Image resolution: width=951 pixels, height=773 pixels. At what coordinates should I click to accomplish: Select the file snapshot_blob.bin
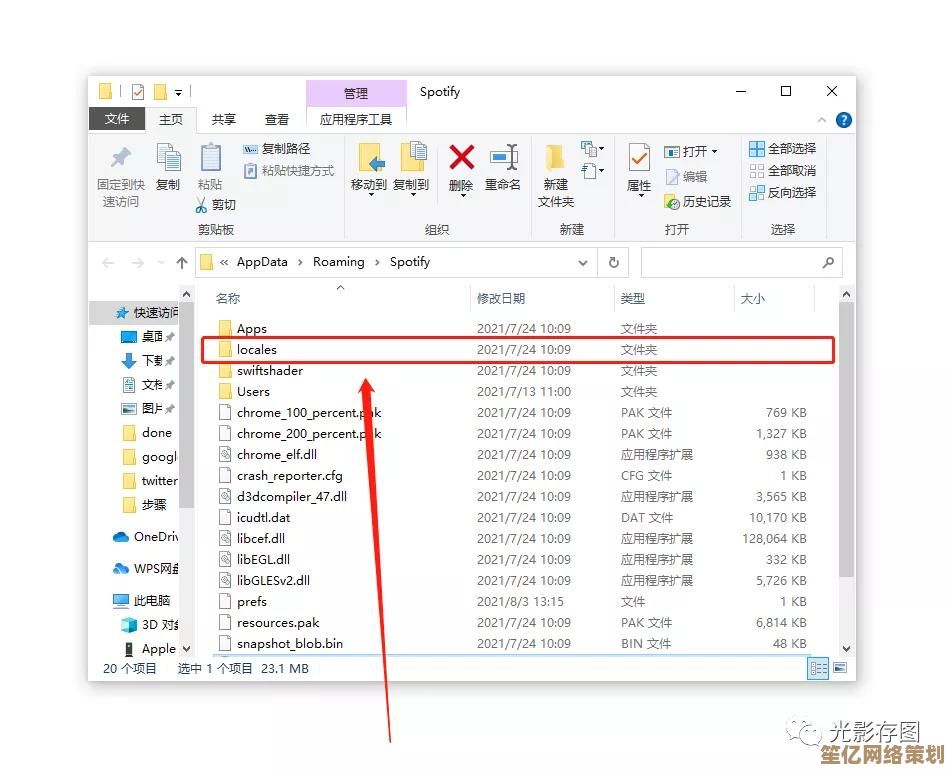coord(512,643)
